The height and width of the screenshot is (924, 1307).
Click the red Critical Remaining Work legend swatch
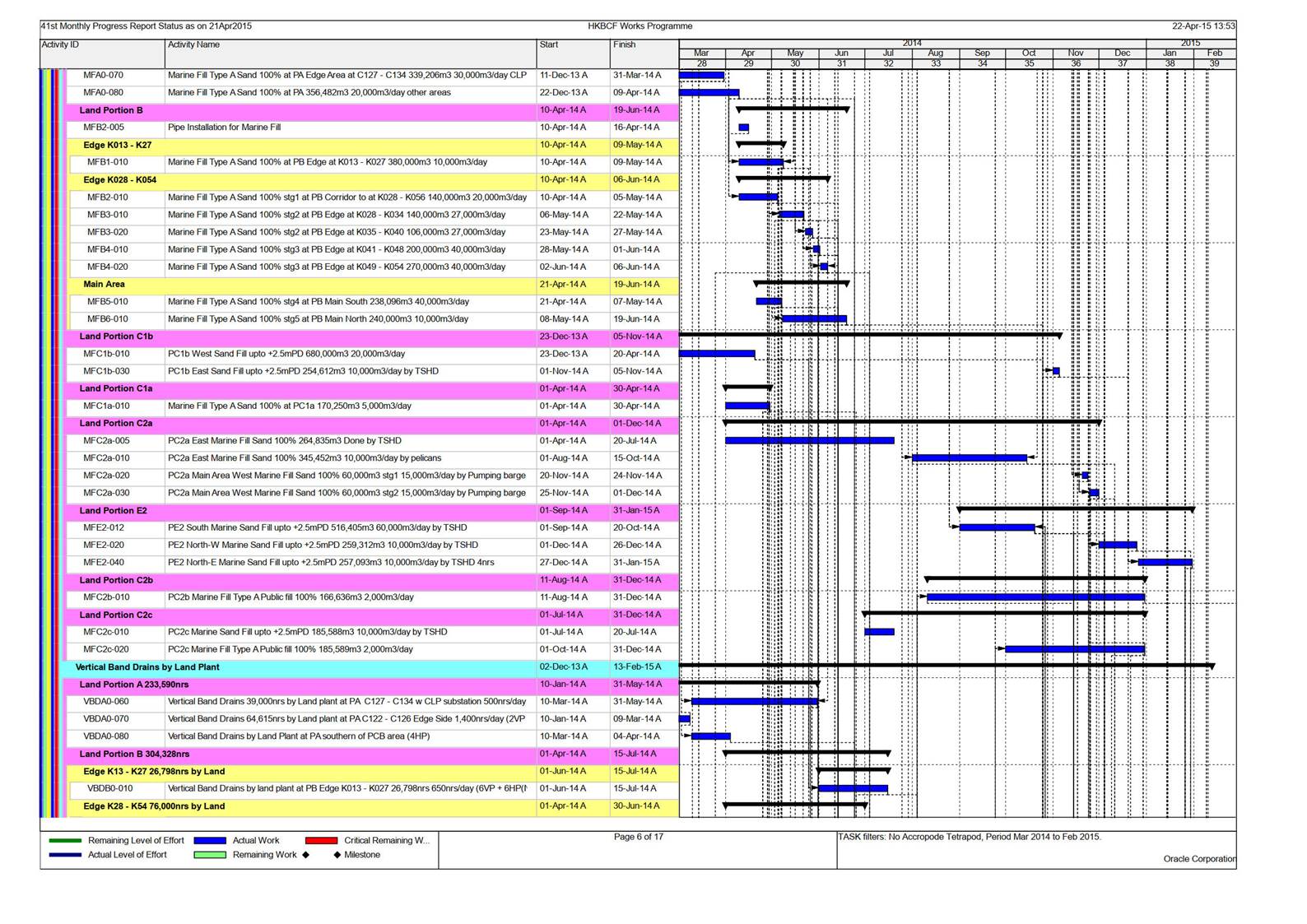(x=321, y=840)
